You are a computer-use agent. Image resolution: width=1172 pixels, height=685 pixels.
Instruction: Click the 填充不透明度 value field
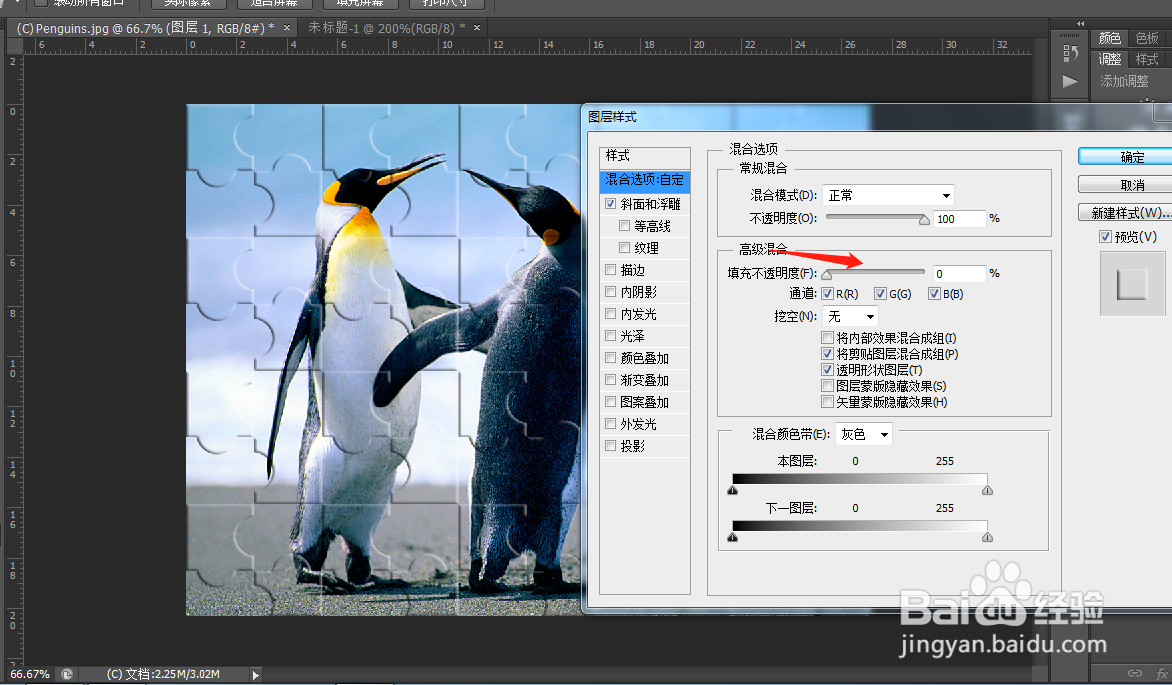(x=960, y=274)
